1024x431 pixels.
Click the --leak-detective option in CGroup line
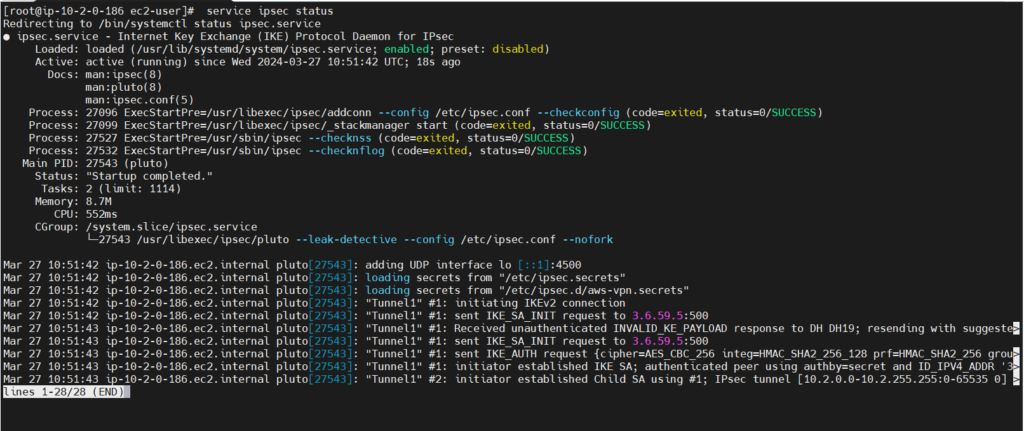coord(346,240)
